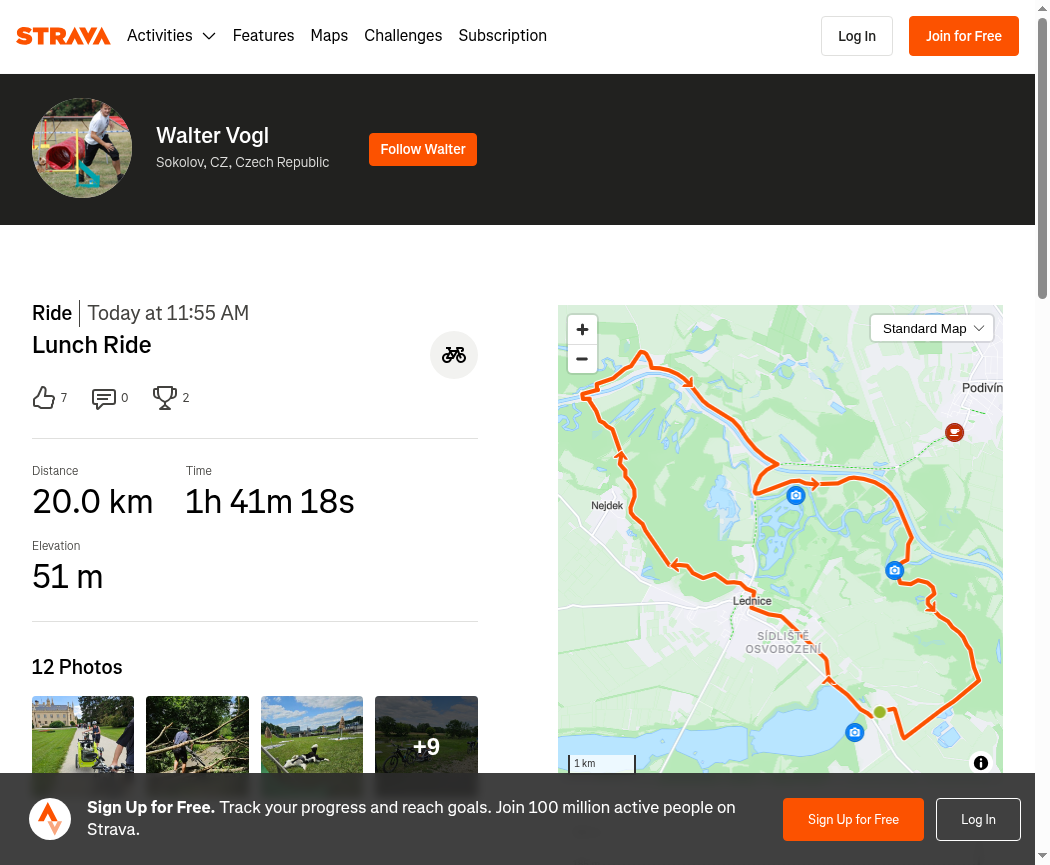Click the camera marker near the ponds
This screenshot has width=1050, height=865.
pyautogui.click(x=796, y=495)
